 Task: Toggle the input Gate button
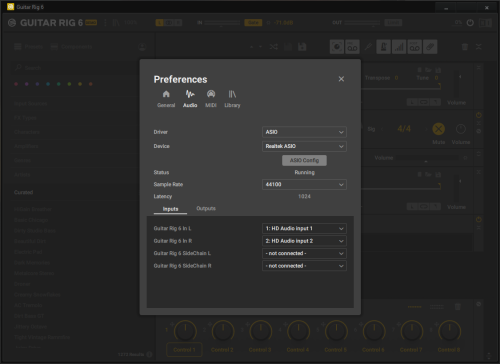pyautogui.click(x=253, y=23)
